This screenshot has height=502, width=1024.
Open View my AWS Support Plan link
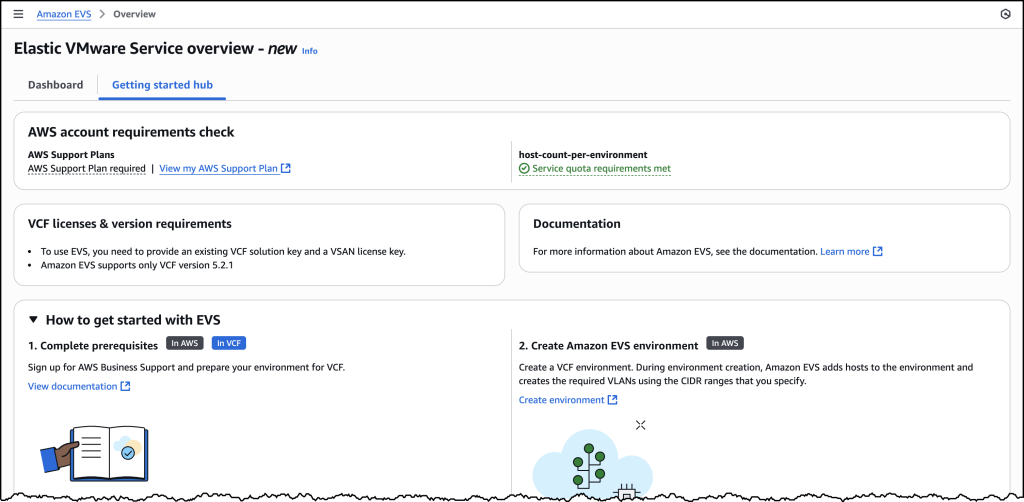[x=218, y=169]
